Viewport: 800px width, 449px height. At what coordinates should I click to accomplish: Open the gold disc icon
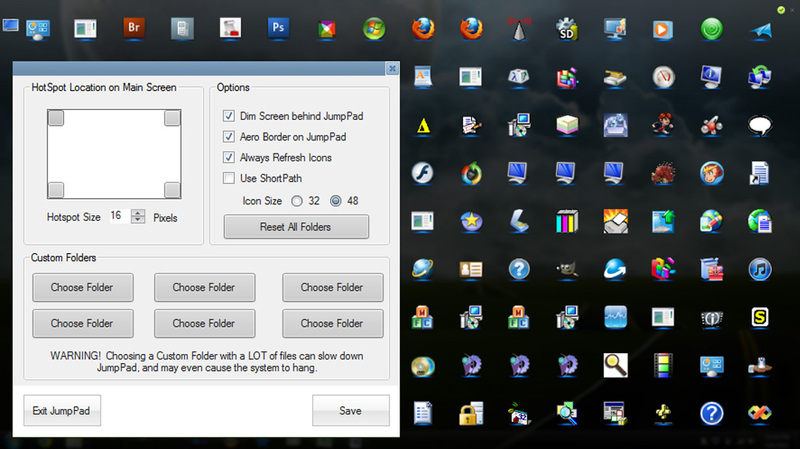click(422, 366)
